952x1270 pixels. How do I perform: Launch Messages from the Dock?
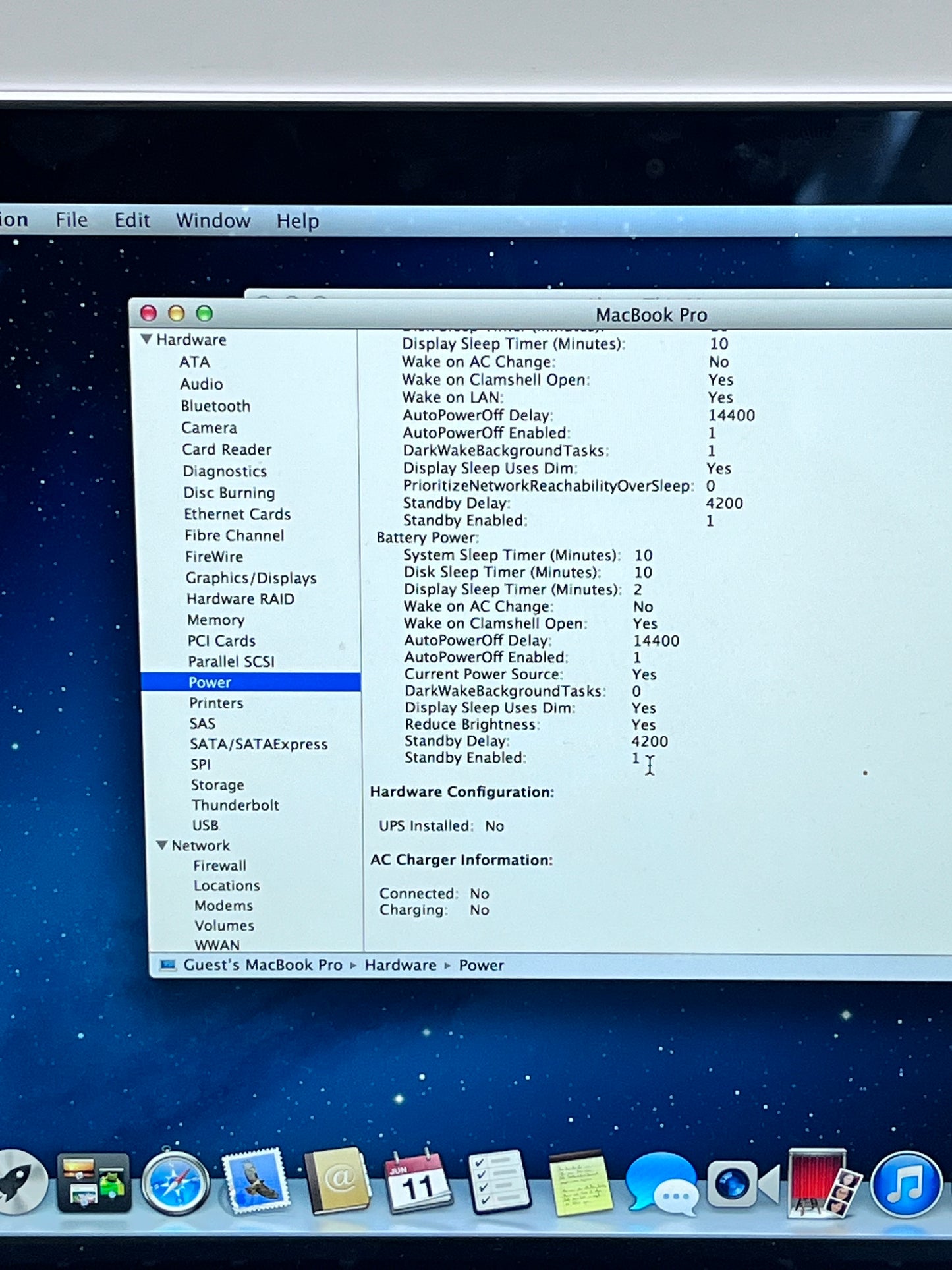[661, 1184]
